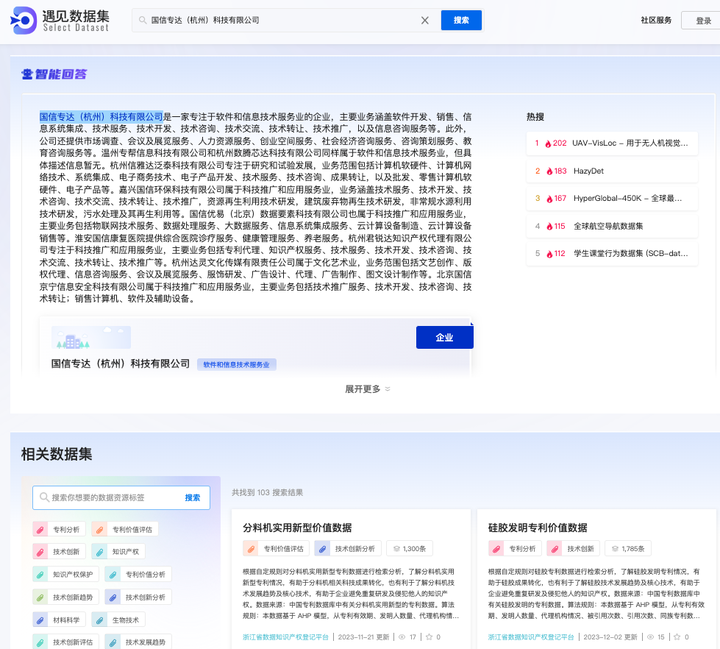The width and height of the screenshot is (720, 649).
Task: Click the blue 企业 badge button
Action: (x=444, y=338)
